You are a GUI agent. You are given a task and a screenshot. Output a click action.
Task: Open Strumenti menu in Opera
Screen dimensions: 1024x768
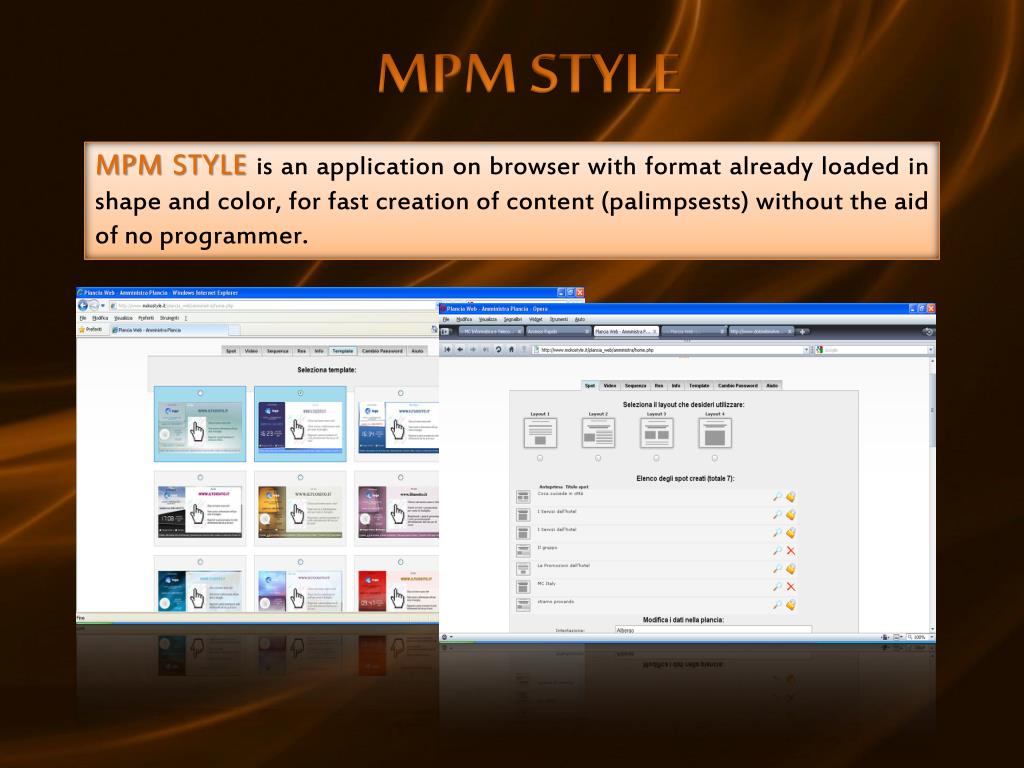pos(558,319)
